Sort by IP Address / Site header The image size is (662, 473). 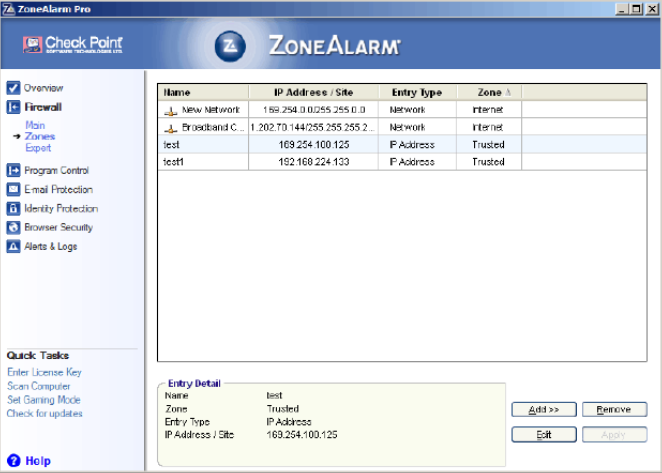(x=314, y=92)
